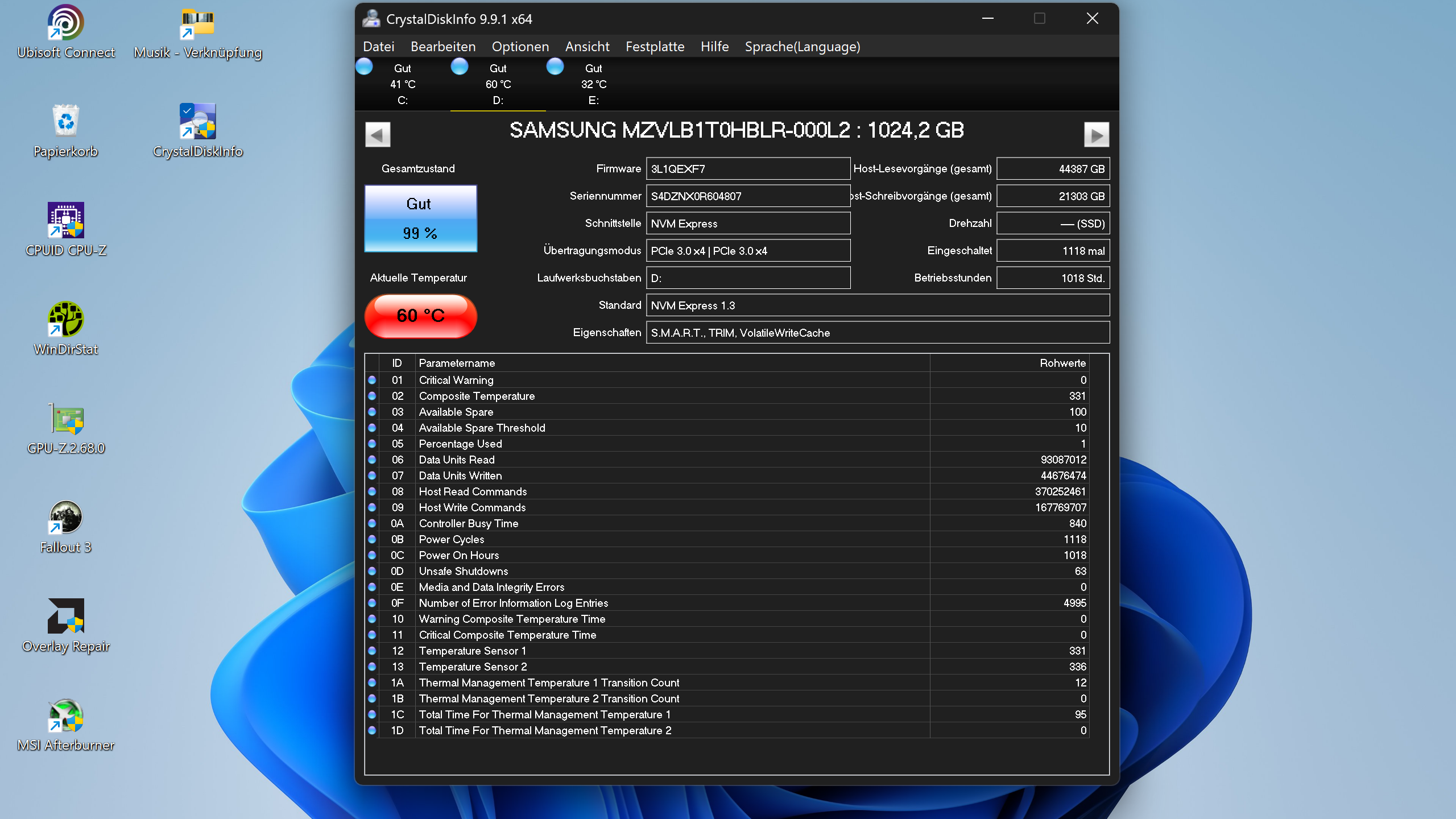This screenshot has width=1456, height=819.
Task: Select the MSI Afterburner desktop icon
Action: click(x=65, y=725)
